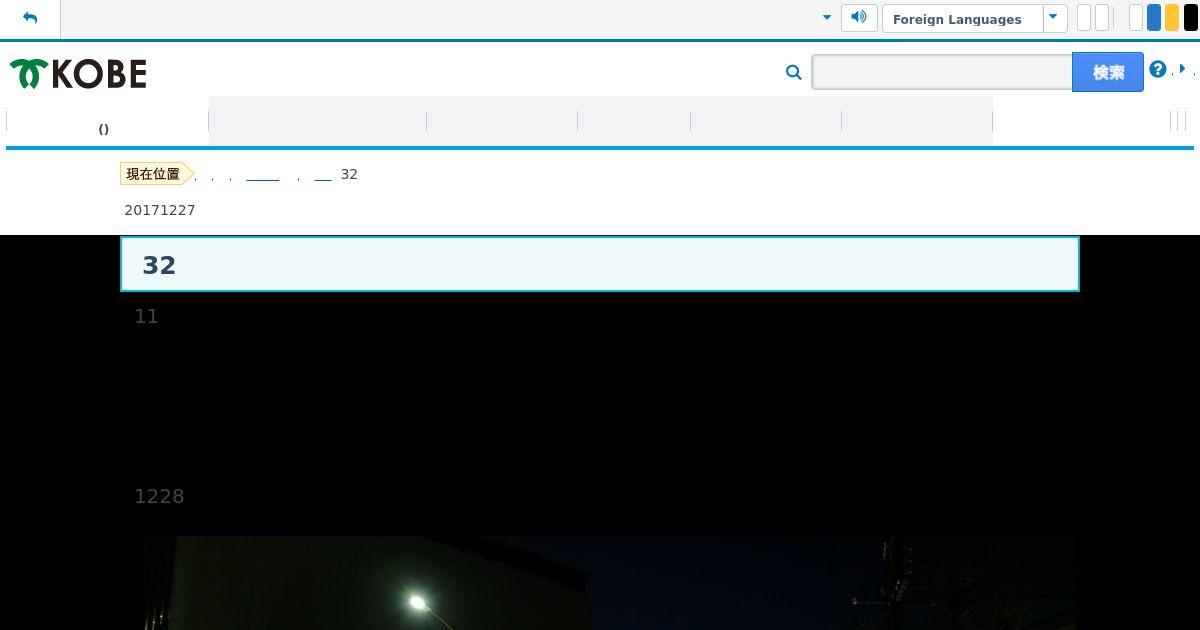
Task: Open the second navigation tab
Action: [x=318, y=122]
